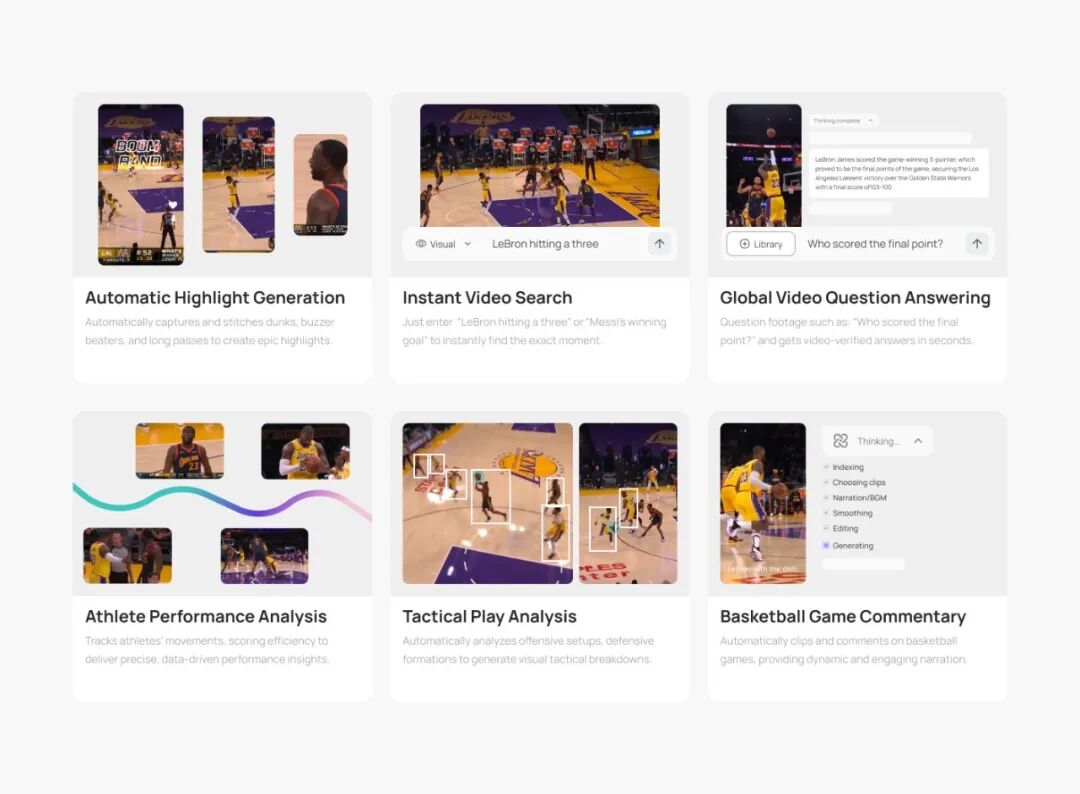
Task: Send the Who scored the final point question arrow
Action: [977, 244]
